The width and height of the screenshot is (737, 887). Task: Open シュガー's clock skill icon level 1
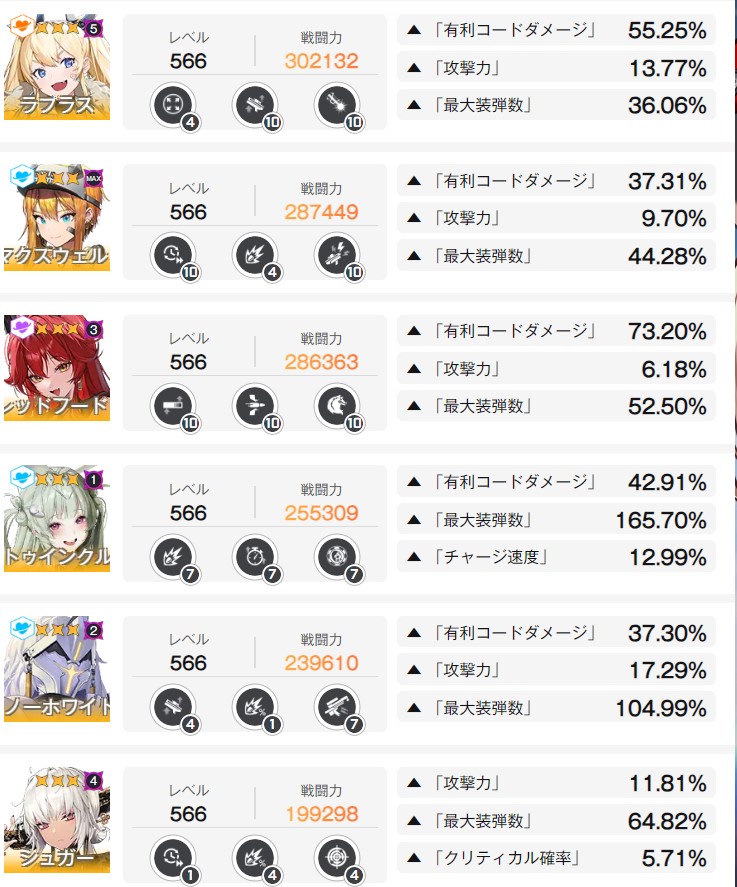[x=173, y=858]
